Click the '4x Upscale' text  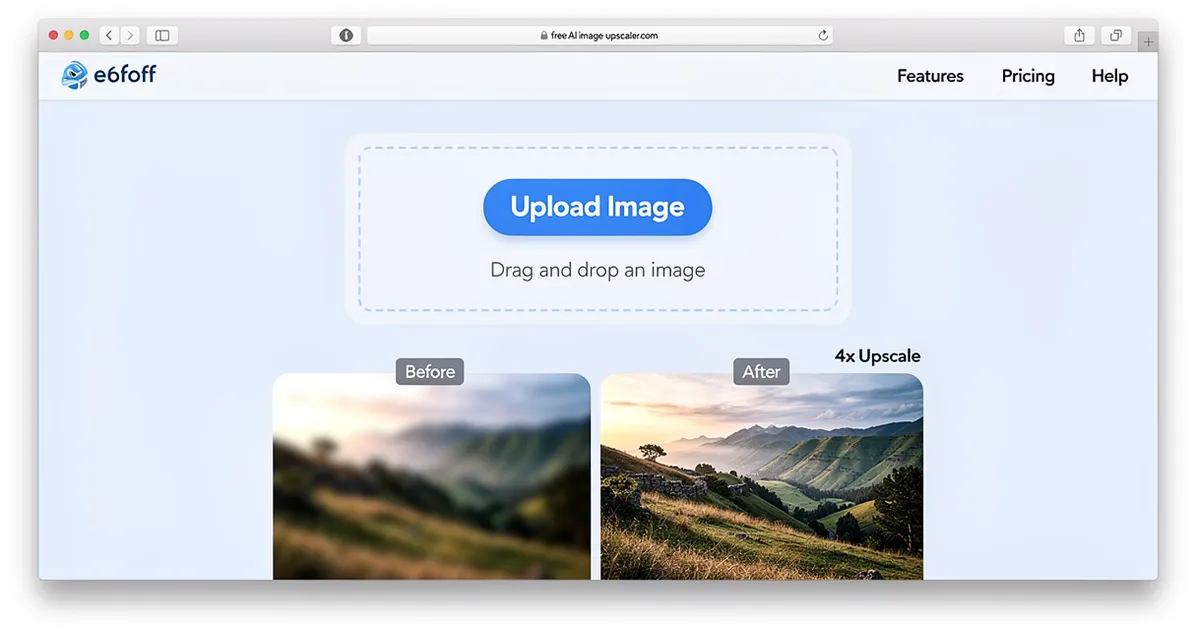pyautogui.click(x=877, y=356)
